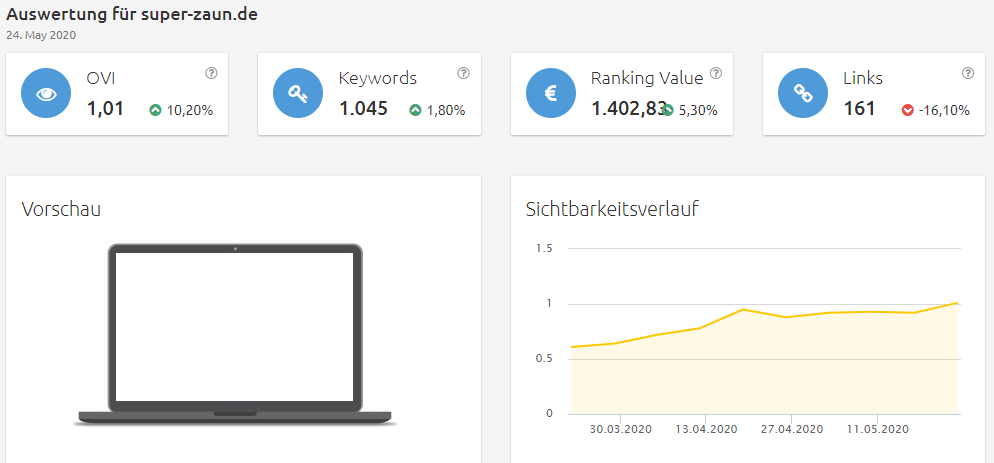Click the chart date label 27.04.2020
The image size is (994, 463).
pos(792,429)
